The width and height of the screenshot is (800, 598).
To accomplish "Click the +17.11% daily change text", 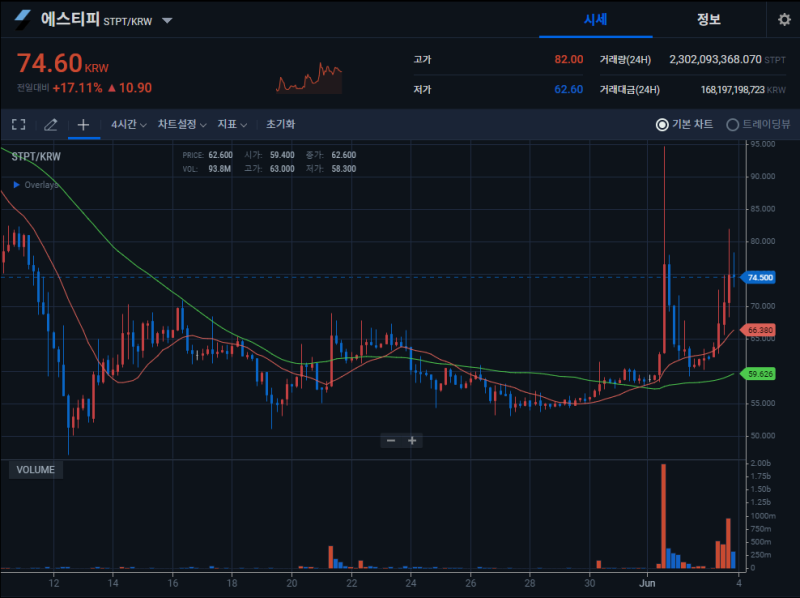I will click(78, 88).
